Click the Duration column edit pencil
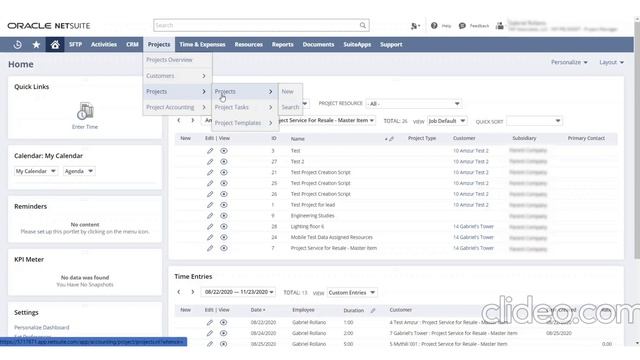The image size is (640, 360). pyautogui.click(x=373, y=311)
